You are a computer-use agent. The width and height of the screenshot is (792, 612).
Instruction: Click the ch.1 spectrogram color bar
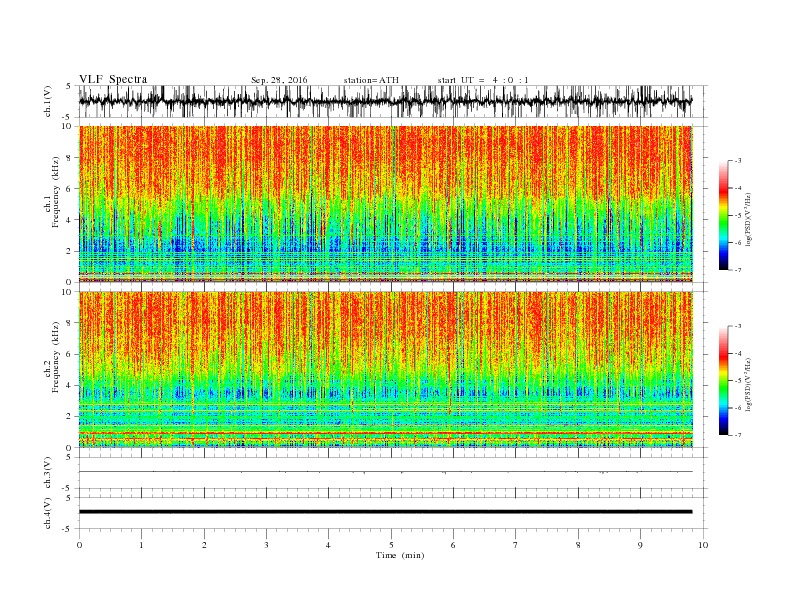click(x=723, y=215)
